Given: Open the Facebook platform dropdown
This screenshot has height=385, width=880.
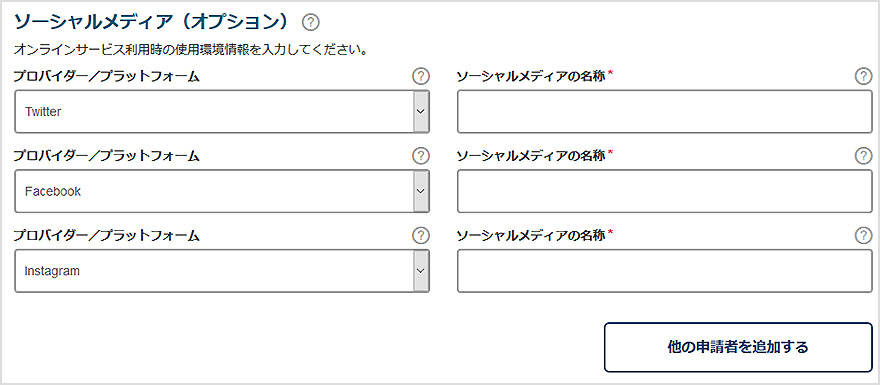Looking at the screenshot, I should (222, 191).
